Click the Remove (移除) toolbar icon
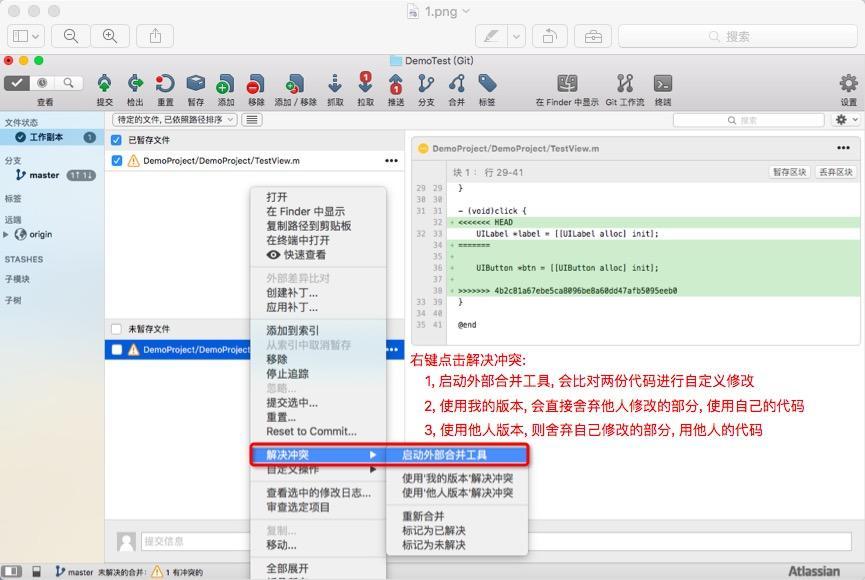 256,84
